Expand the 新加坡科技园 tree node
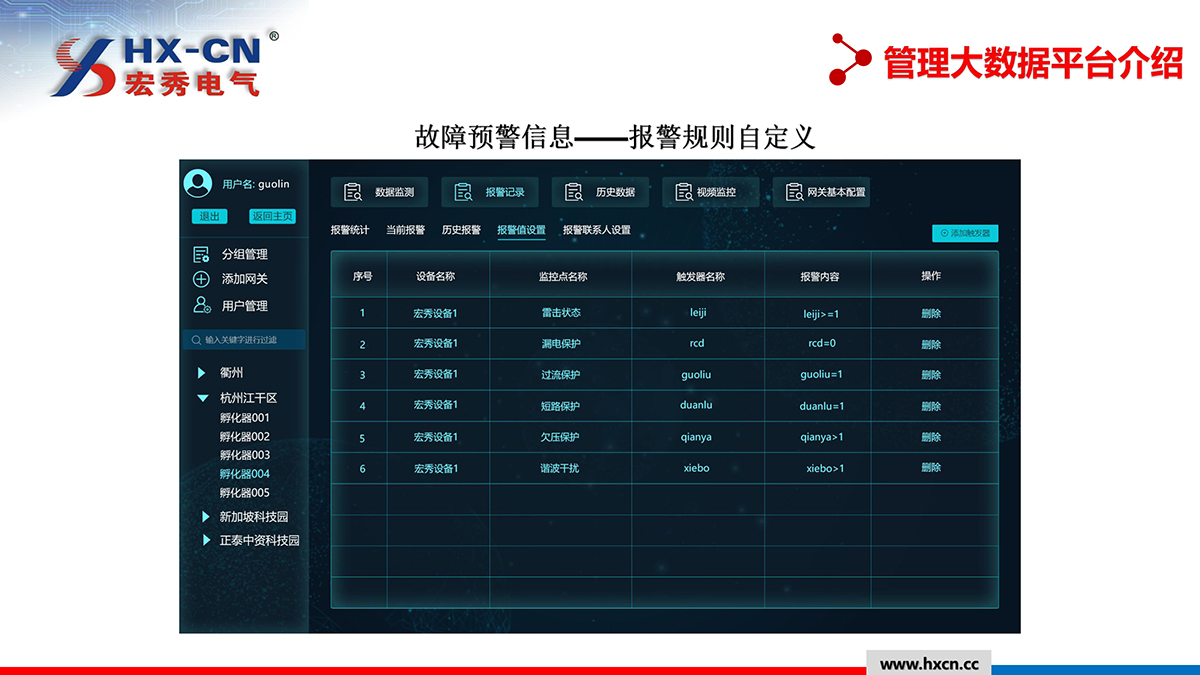 (x=204, y=517)
